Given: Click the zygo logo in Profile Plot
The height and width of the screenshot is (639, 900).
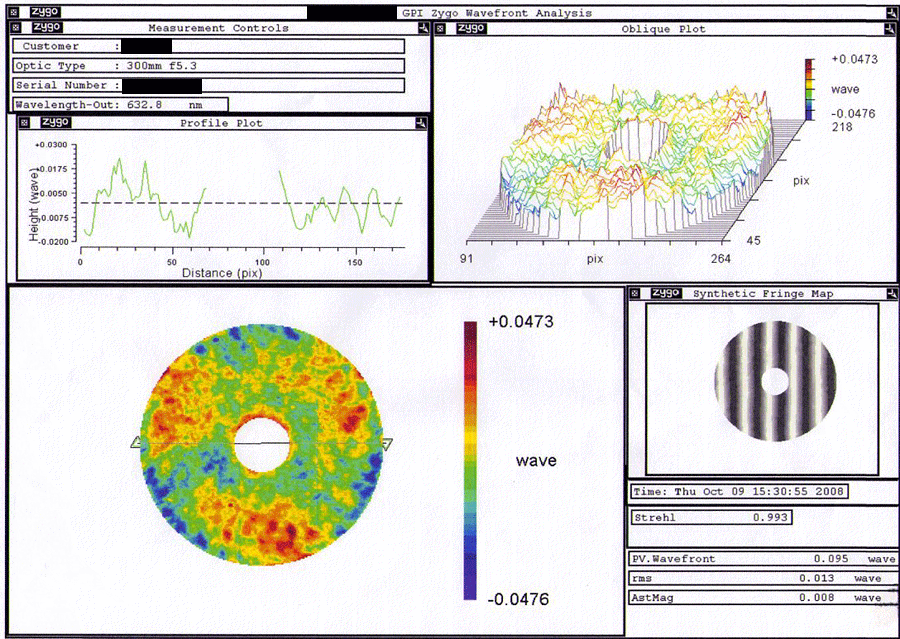Looking at the screenshot, I should [56, 122].
